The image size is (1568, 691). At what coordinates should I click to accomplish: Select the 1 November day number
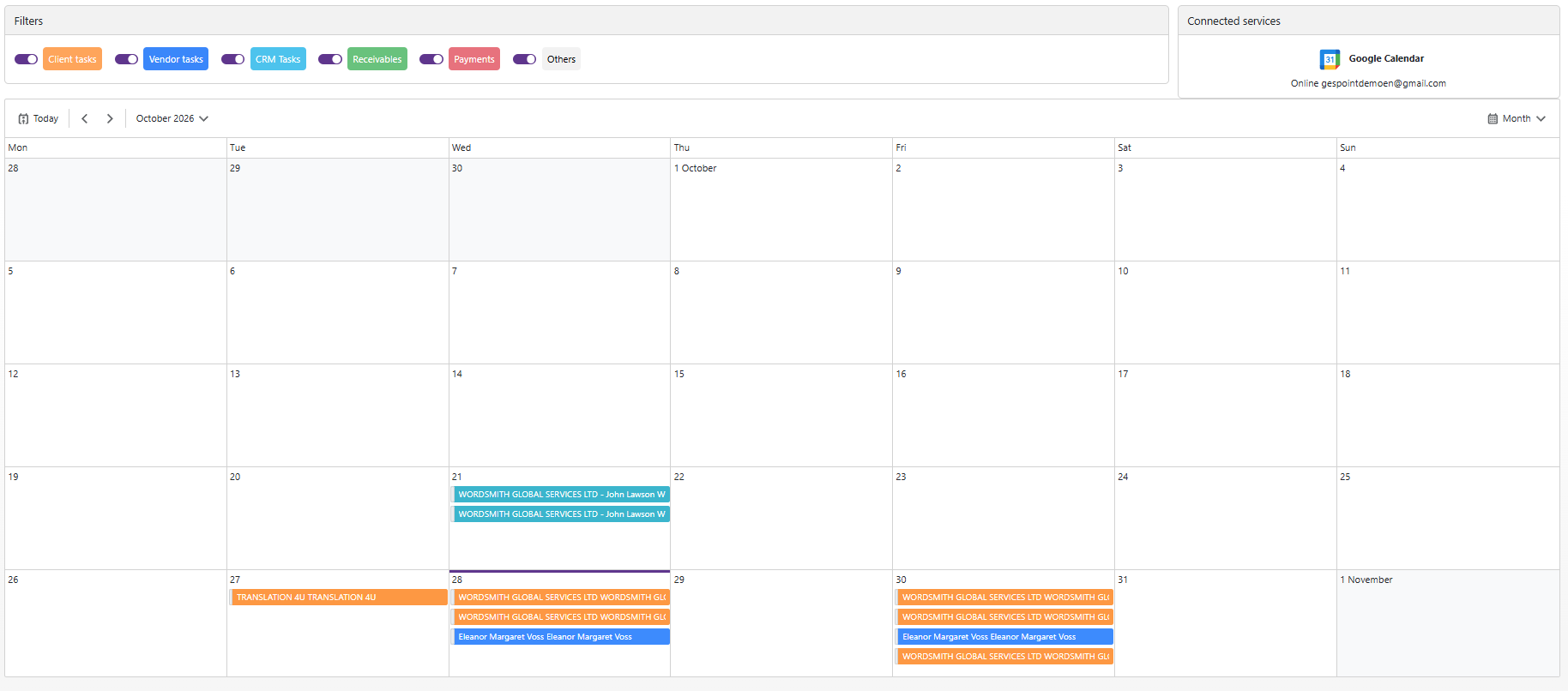click(x=1366, y=580)
